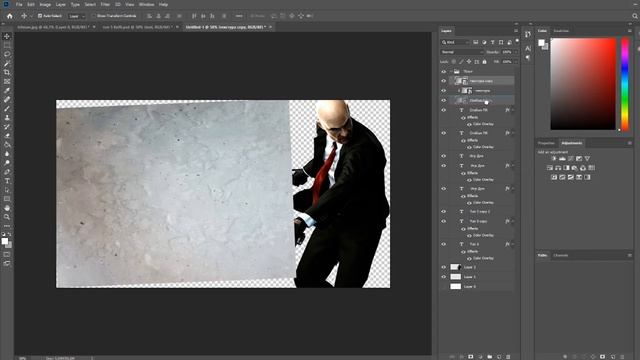Viewport: 640px width, 360px height.
Task: Click the vertical hue slider in Color panel
Action: click(x=625, y=84)
